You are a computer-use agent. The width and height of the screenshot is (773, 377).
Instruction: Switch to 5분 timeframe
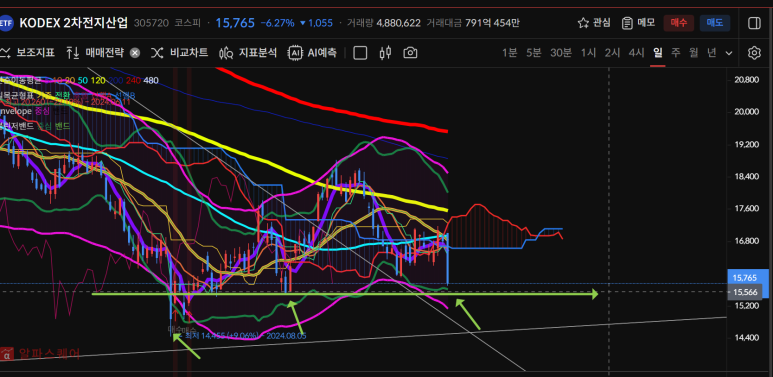tap(533, 53)
